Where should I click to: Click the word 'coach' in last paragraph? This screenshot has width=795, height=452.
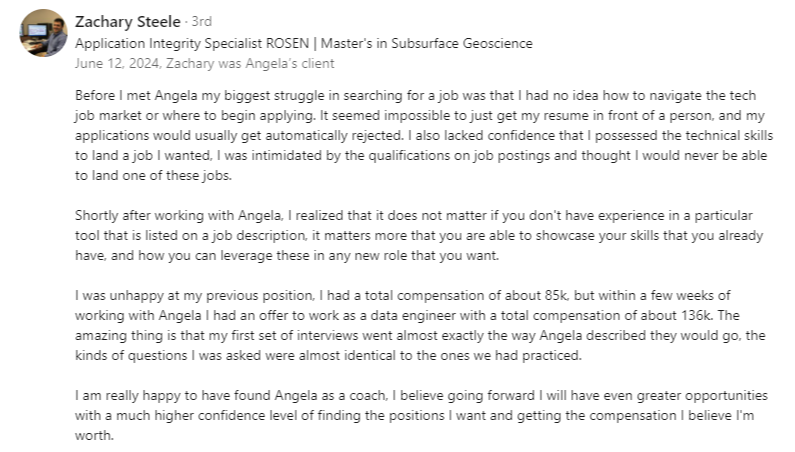[367, 395]
